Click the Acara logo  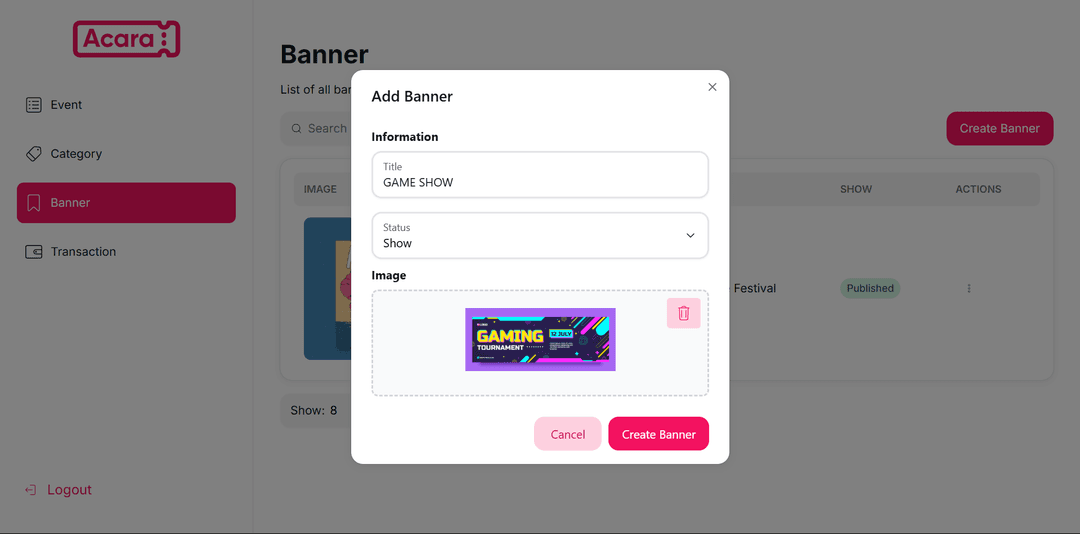[x=126, y=39]
